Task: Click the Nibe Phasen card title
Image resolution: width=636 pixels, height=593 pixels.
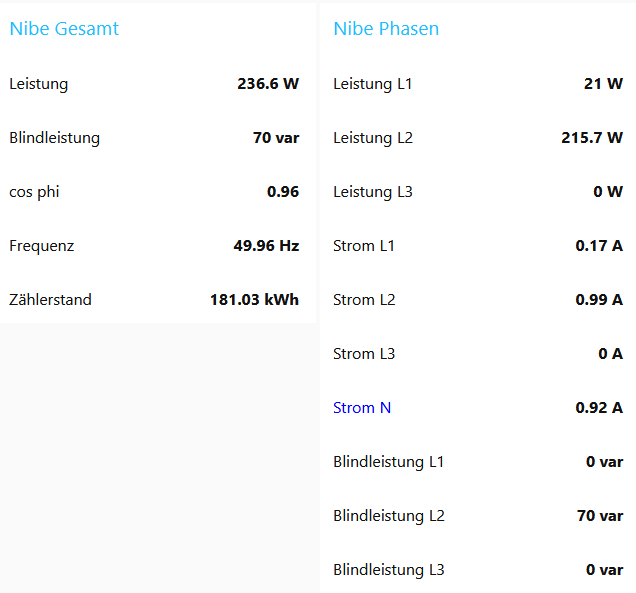Action: 386,29
